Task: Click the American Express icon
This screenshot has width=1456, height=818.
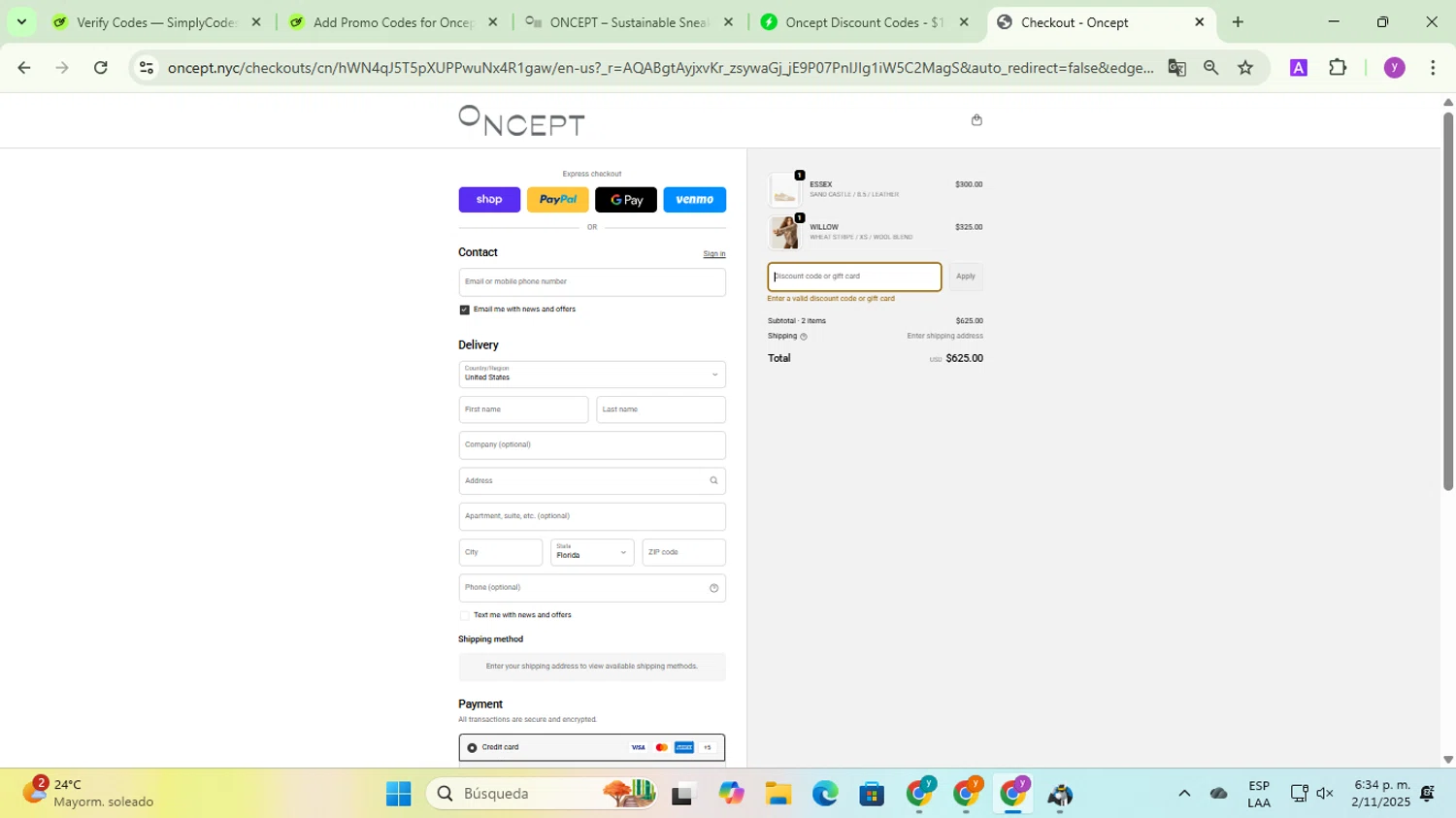Action: coord(684,748)
